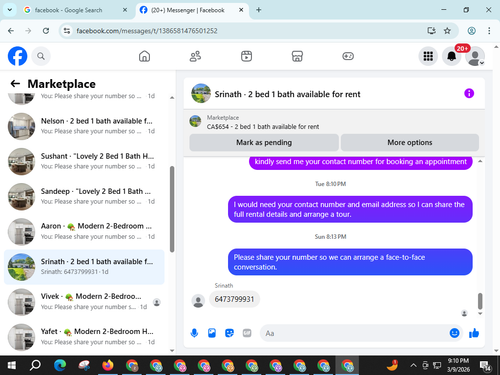The image size is (500, 375).
Task: Open Aaron Modern 2-Bedroom conversation
Action: (x=84, y=232)
